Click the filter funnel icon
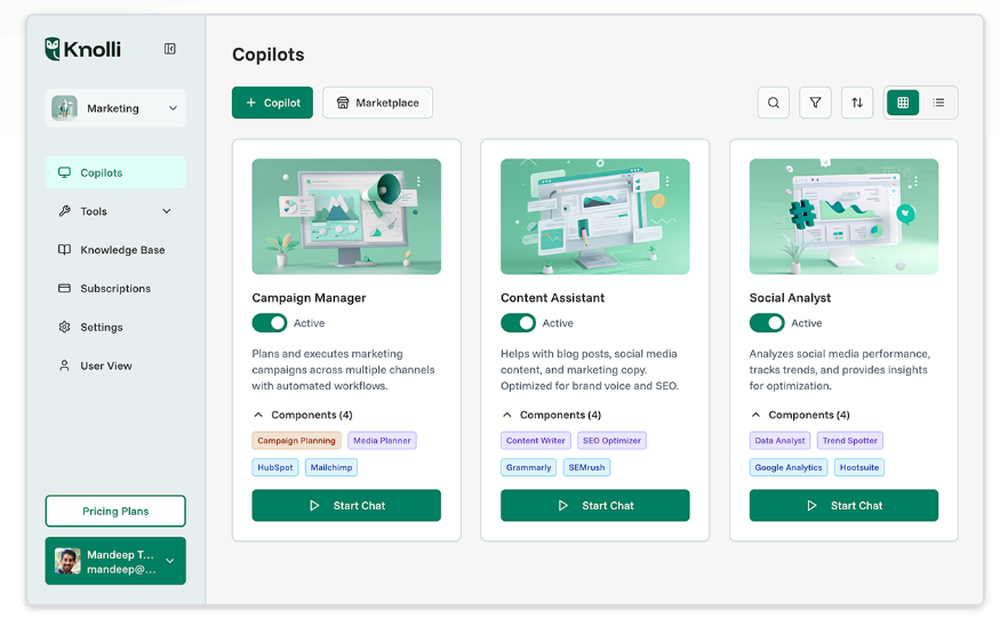Viewport: 1000px width, 620px height. point(815,102)
